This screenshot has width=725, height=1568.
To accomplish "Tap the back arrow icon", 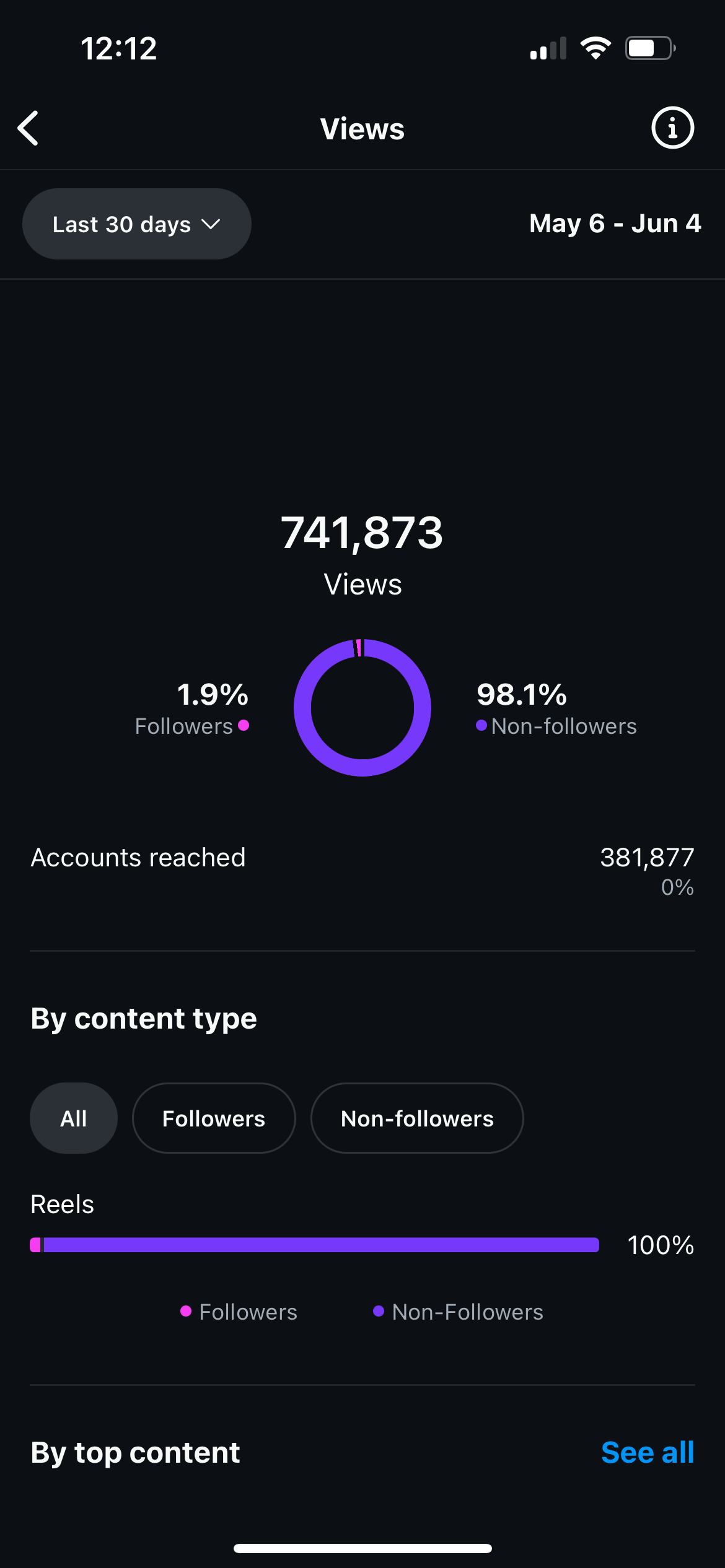I will (29, 128).
